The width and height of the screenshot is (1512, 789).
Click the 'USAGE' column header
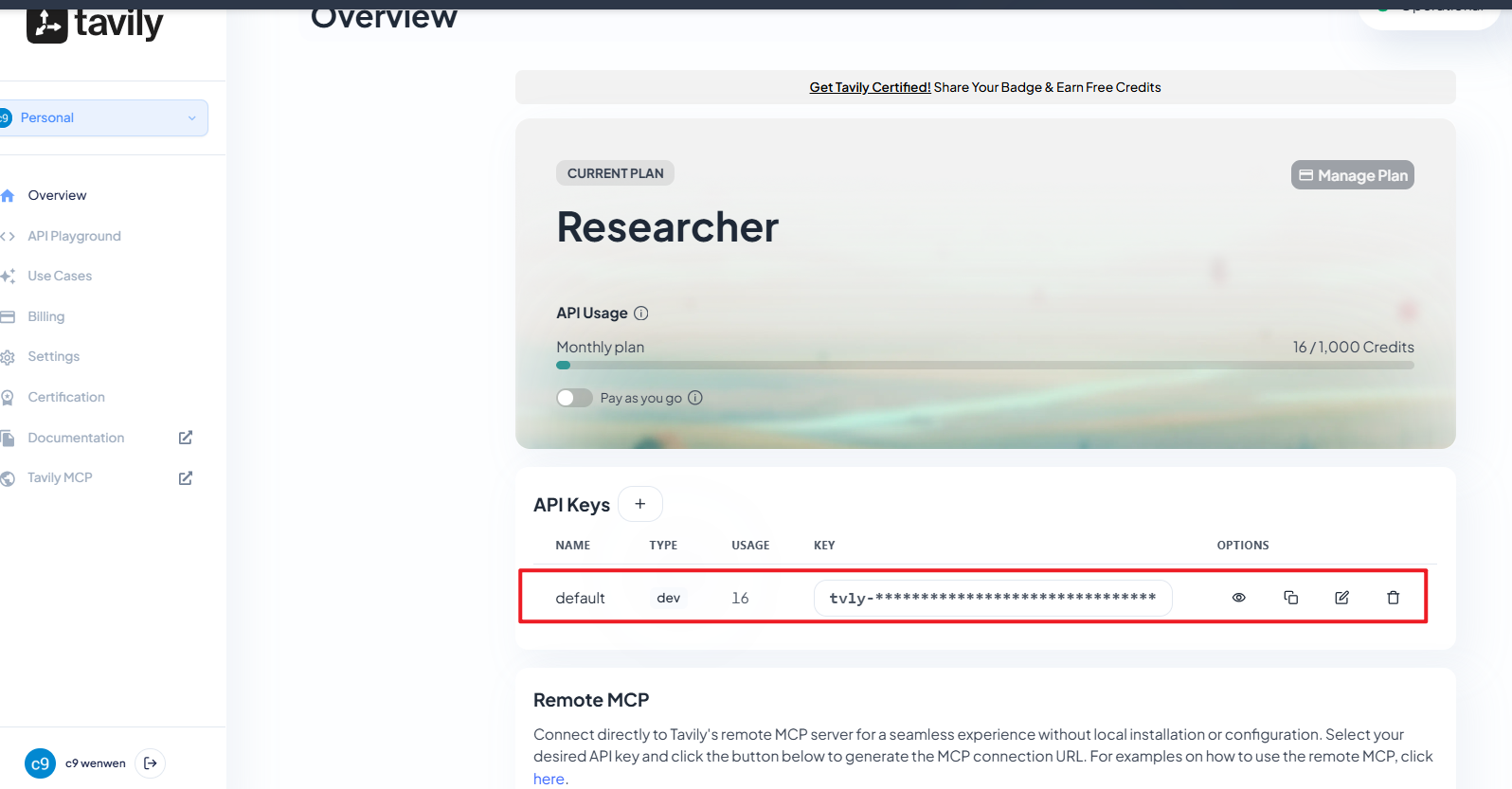click(750, 546)
